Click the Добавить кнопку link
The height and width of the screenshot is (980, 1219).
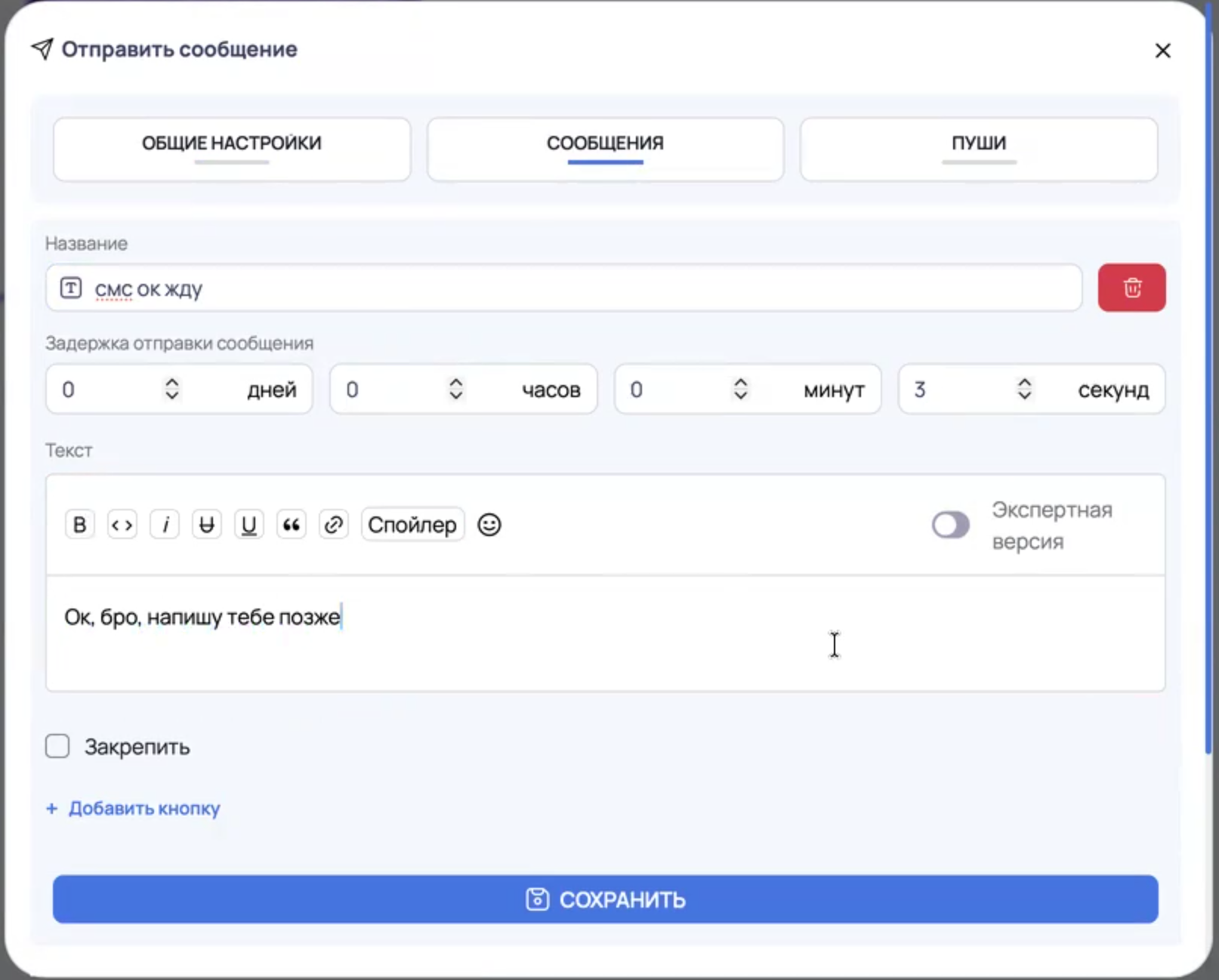[x=133, y=808]
